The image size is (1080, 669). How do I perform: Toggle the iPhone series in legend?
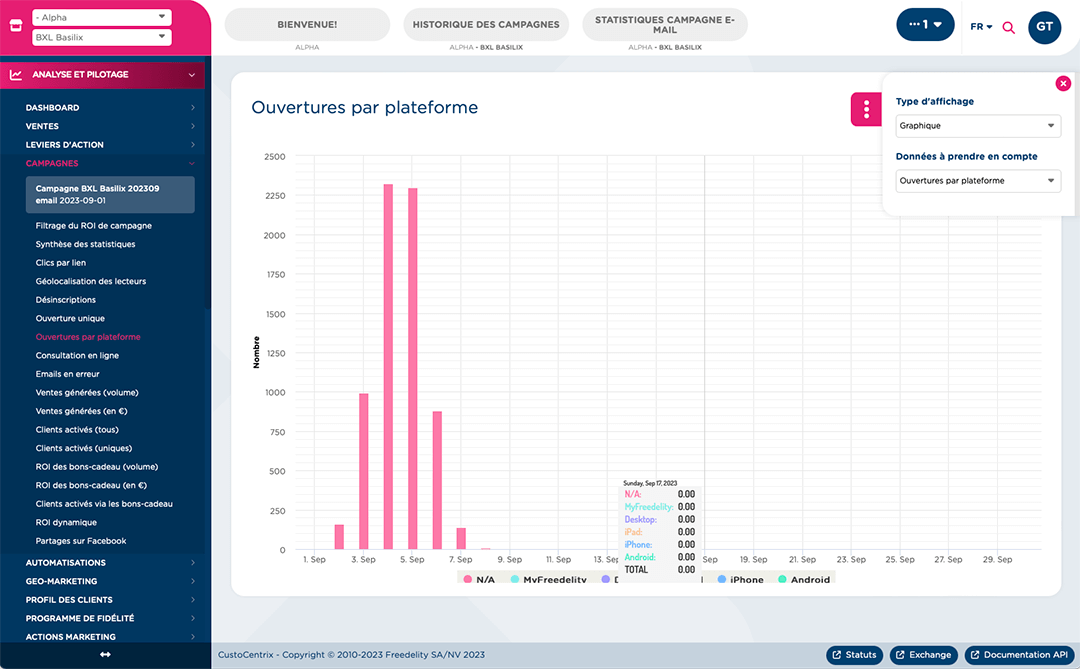click(x=740, y=580)
